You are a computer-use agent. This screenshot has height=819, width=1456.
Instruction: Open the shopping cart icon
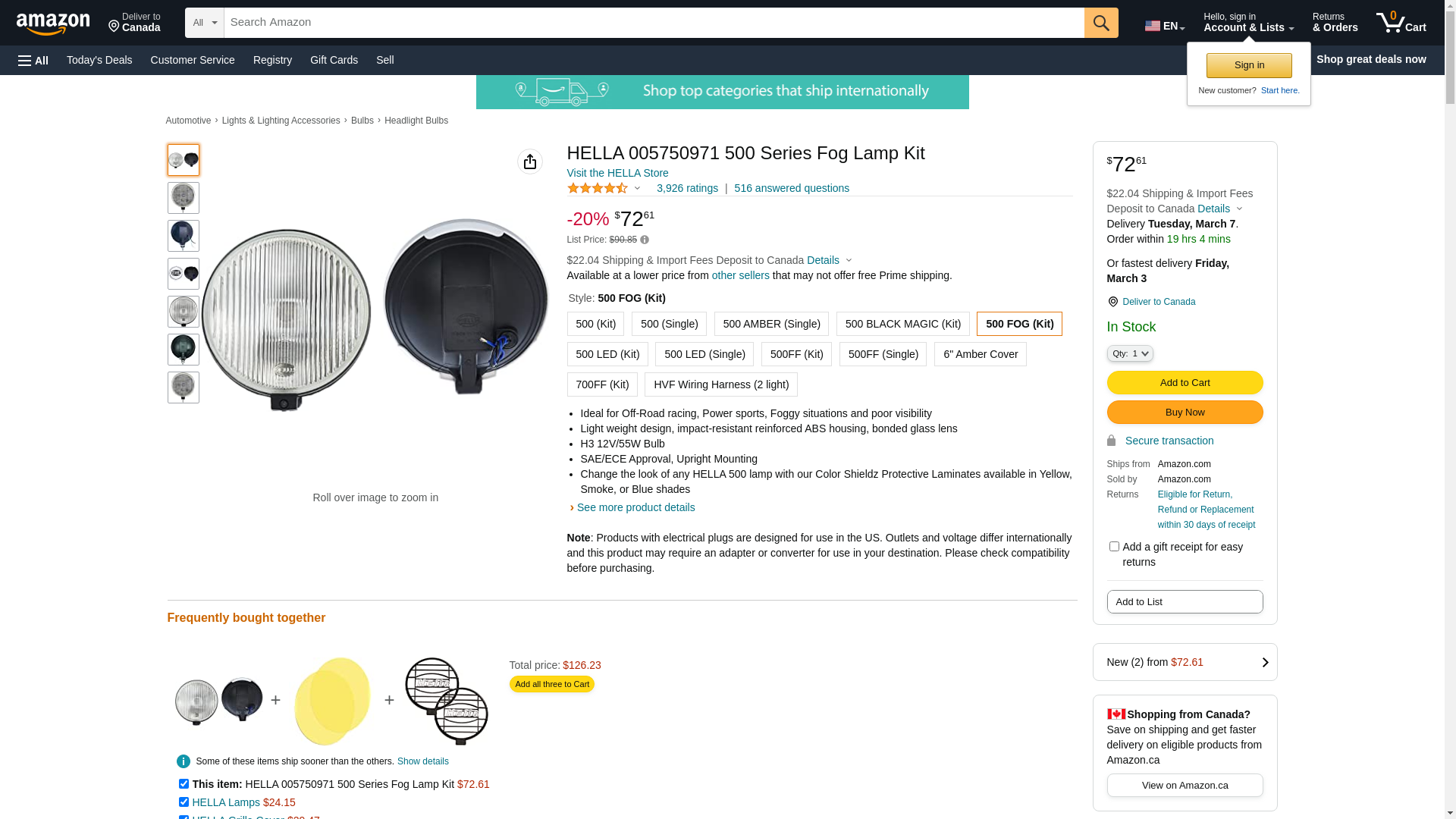[1400, 23]
